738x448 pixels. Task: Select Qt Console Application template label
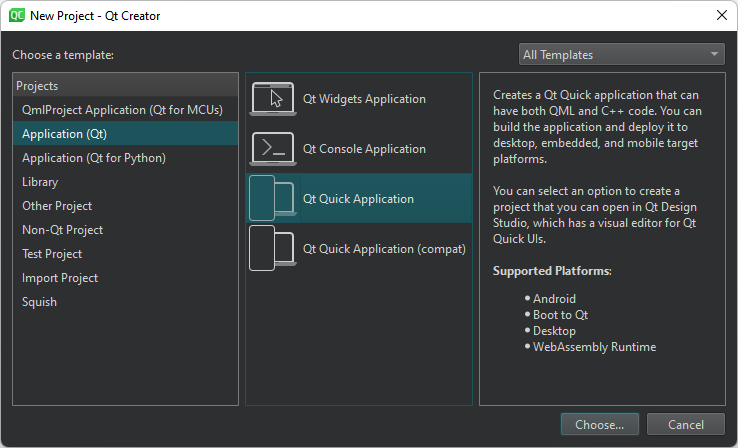coord(364,149)
